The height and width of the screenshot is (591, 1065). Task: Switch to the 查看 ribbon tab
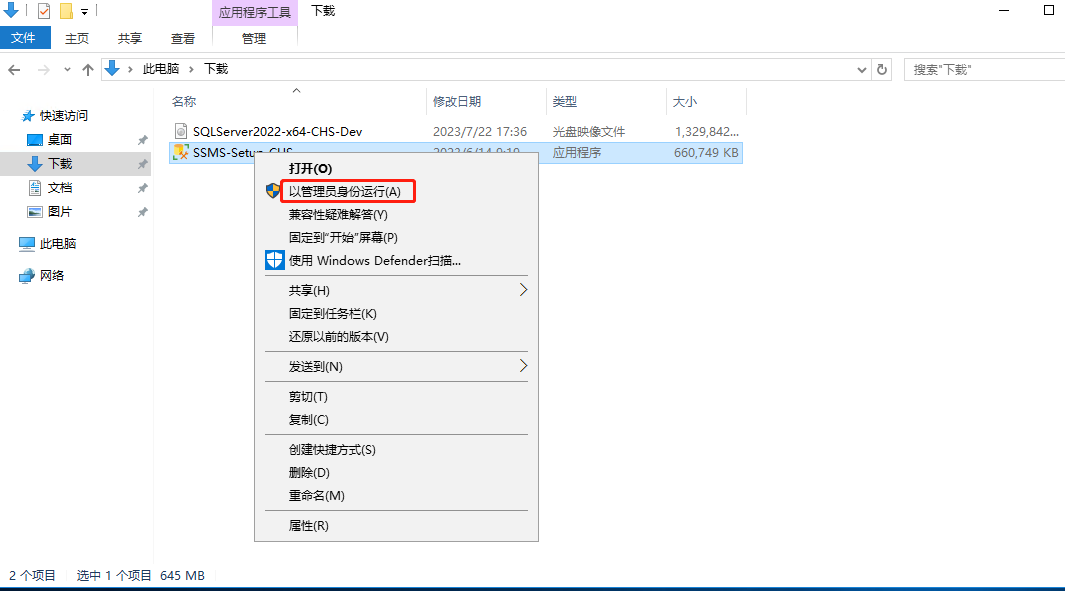coord(183,39)
